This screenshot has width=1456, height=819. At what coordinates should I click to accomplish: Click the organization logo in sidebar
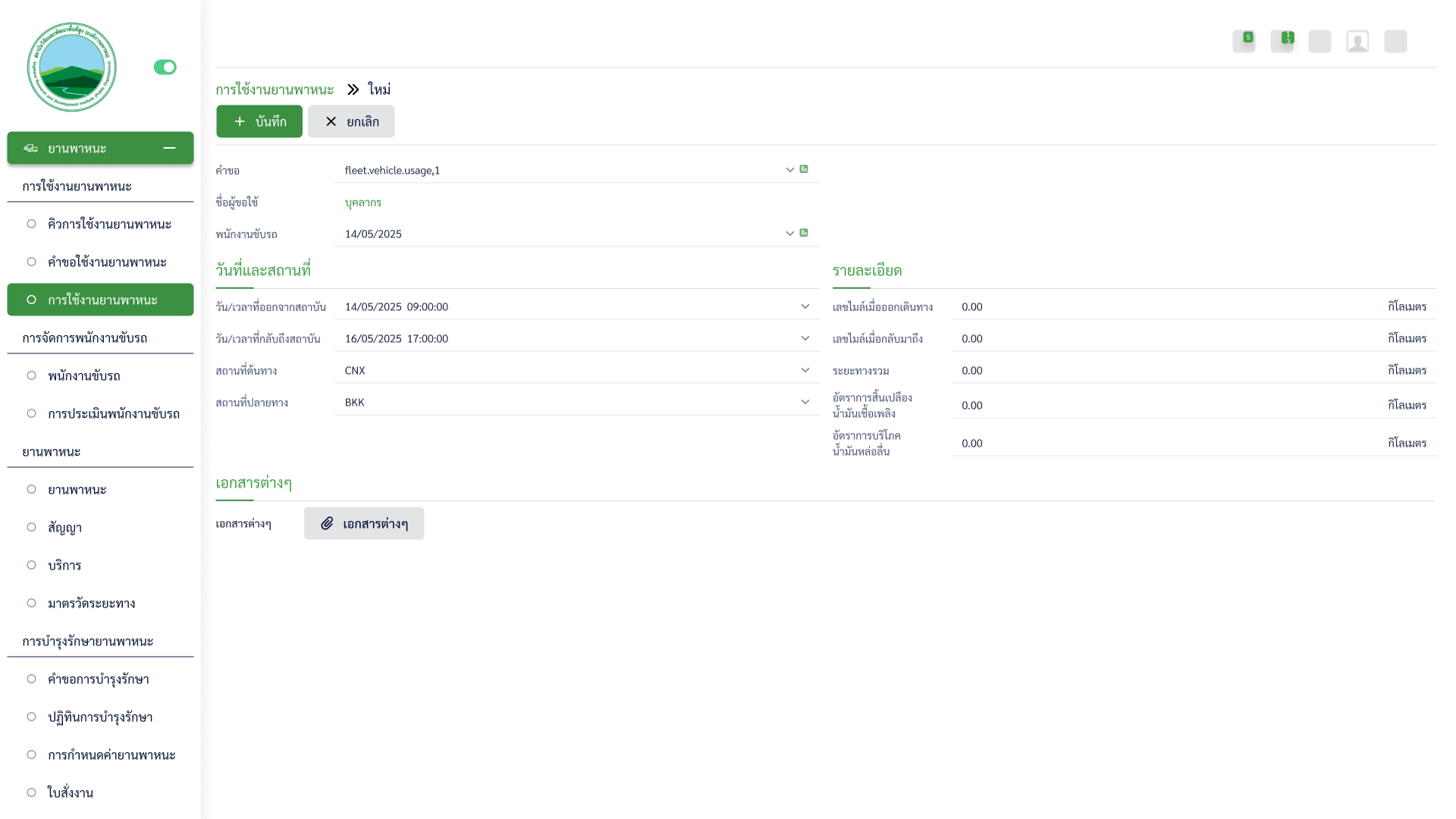tap(72, 67)
